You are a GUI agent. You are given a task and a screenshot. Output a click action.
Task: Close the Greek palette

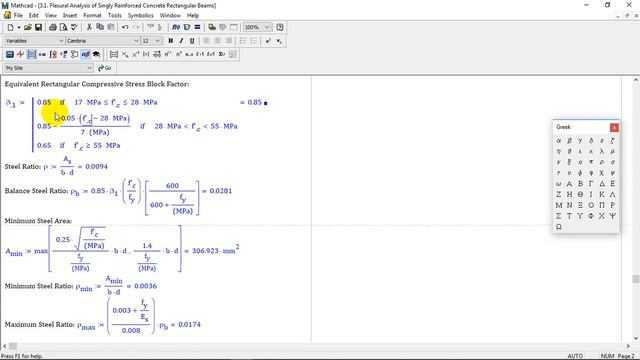coord(614,127)
